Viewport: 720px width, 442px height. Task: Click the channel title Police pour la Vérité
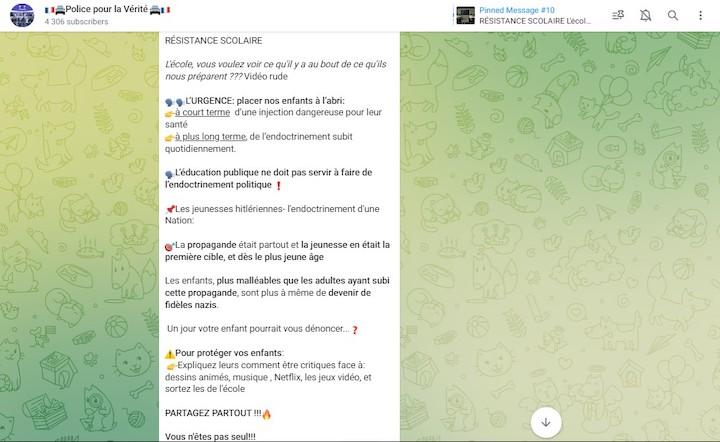[x=107, y=9]
